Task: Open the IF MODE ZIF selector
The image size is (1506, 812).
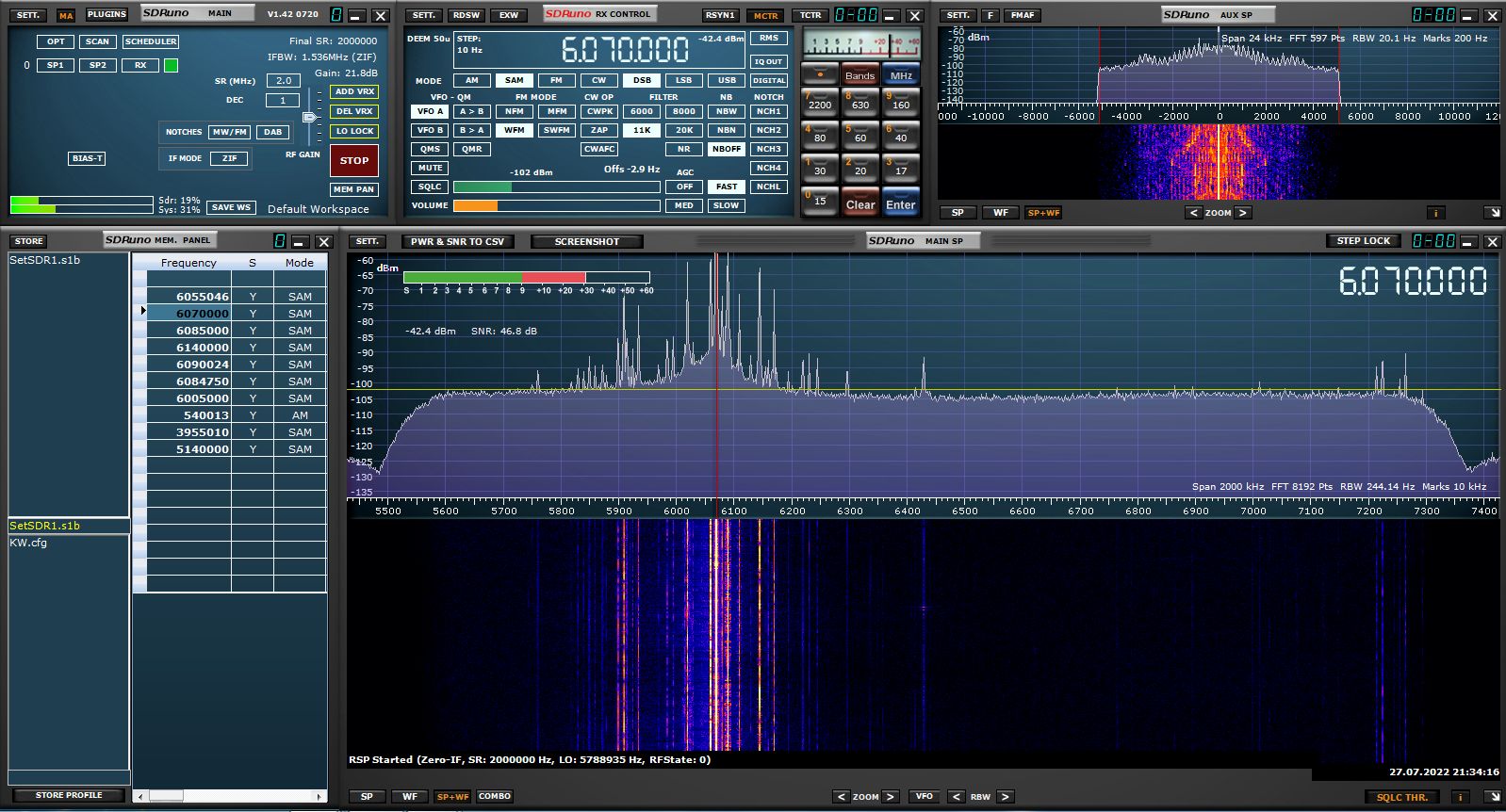Action: pyautogui.click(x=229, y=158)
